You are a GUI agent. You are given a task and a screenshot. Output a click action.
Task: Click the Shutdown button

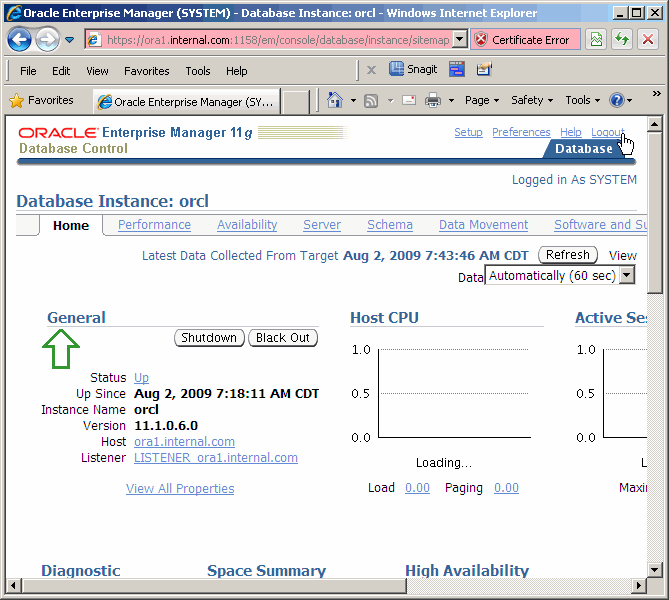(209, 338)
